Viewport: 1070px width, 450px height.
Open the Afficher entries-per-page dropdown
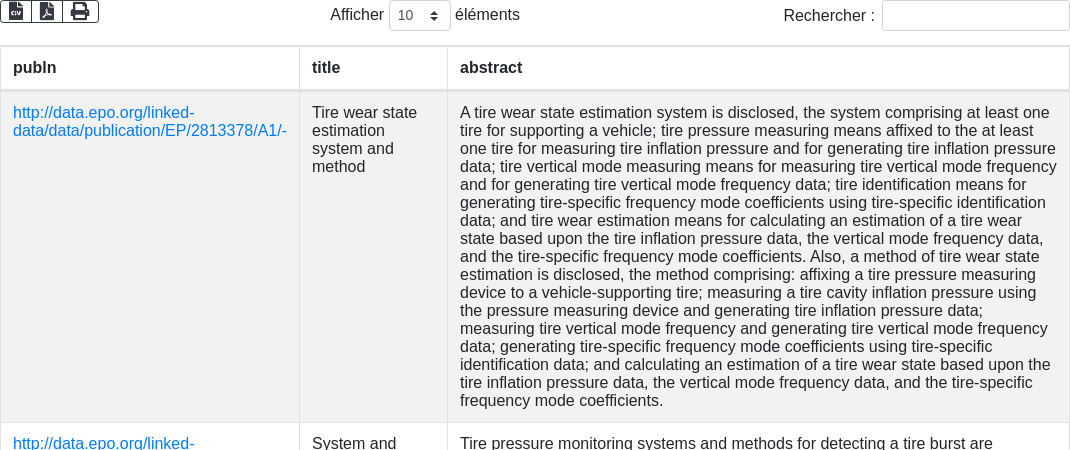point(419,16)
